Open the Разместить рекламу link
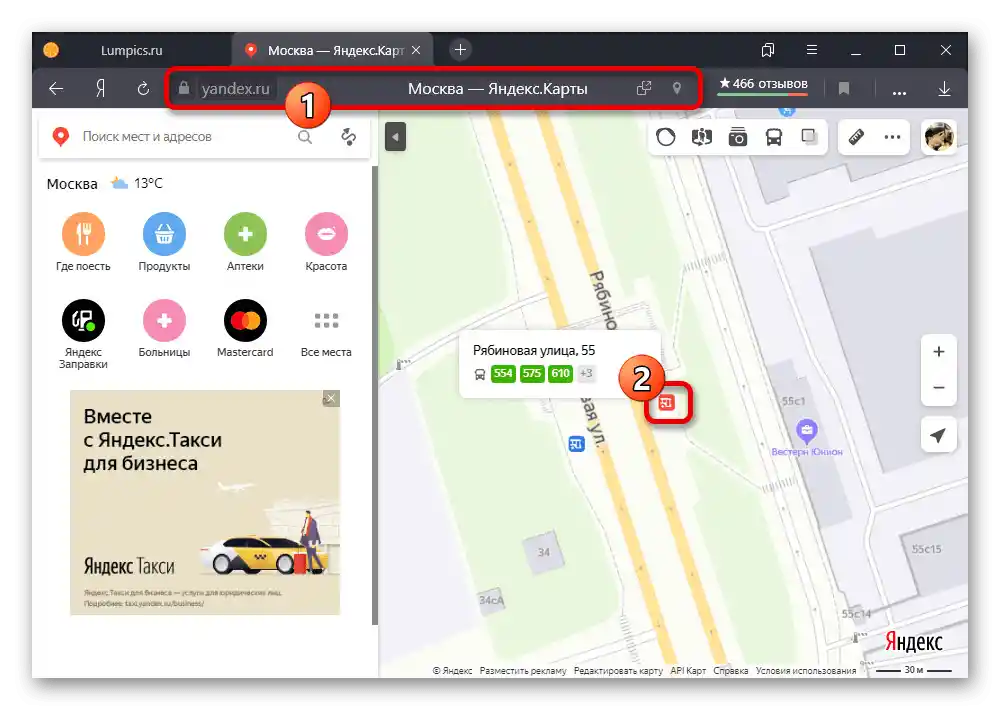The width and height of the screenshot is (1000, 710). pyautogui.click(x=523, y=670)
